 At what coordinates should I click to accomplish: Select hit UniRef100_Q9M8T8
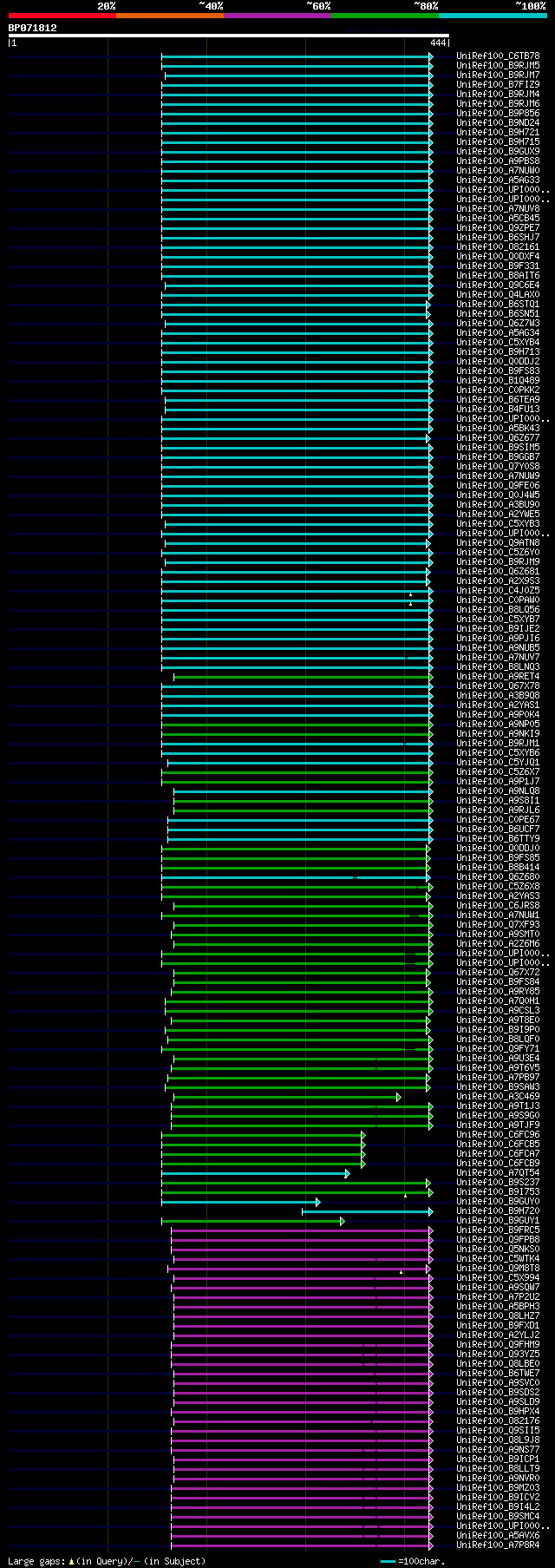(x=498, y=1269)
